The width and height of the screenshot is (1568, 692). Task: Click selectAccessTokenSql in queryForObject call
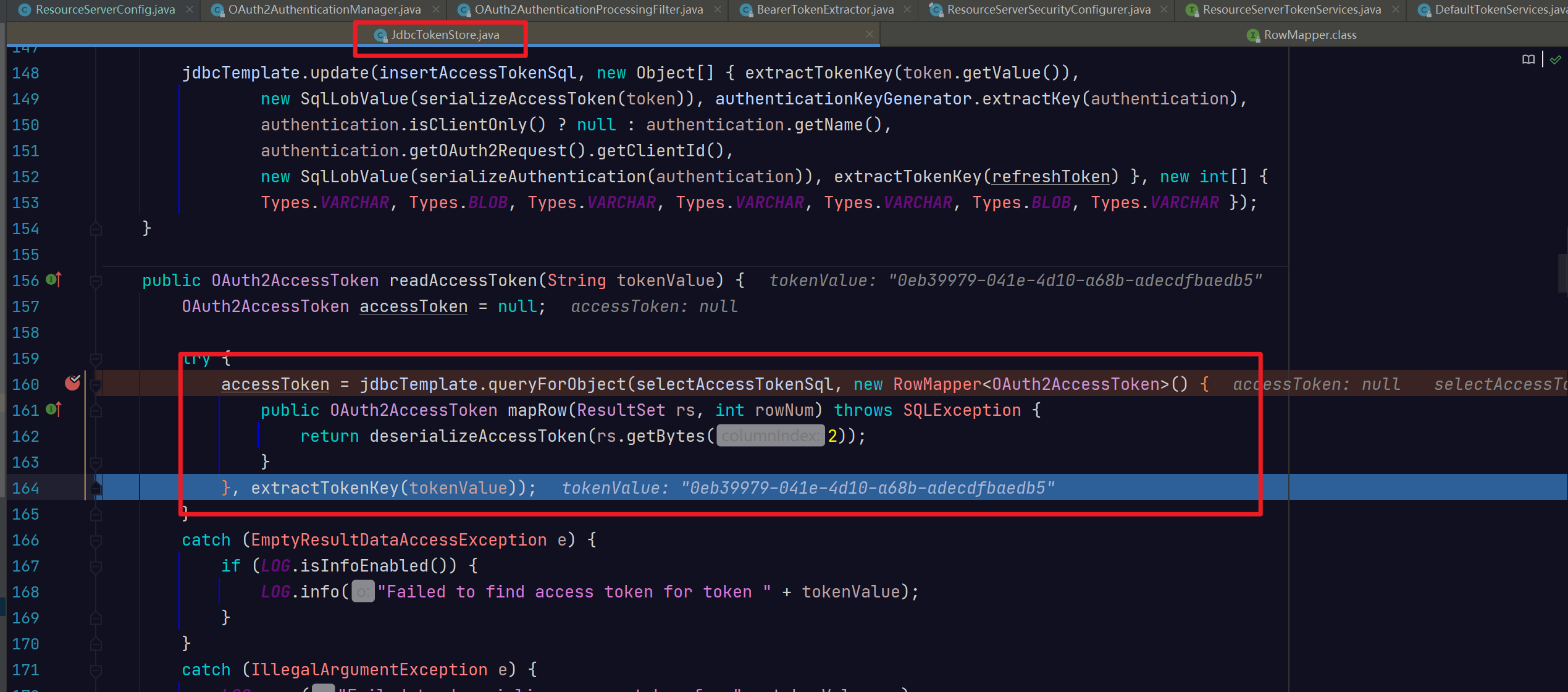[735, 384]
